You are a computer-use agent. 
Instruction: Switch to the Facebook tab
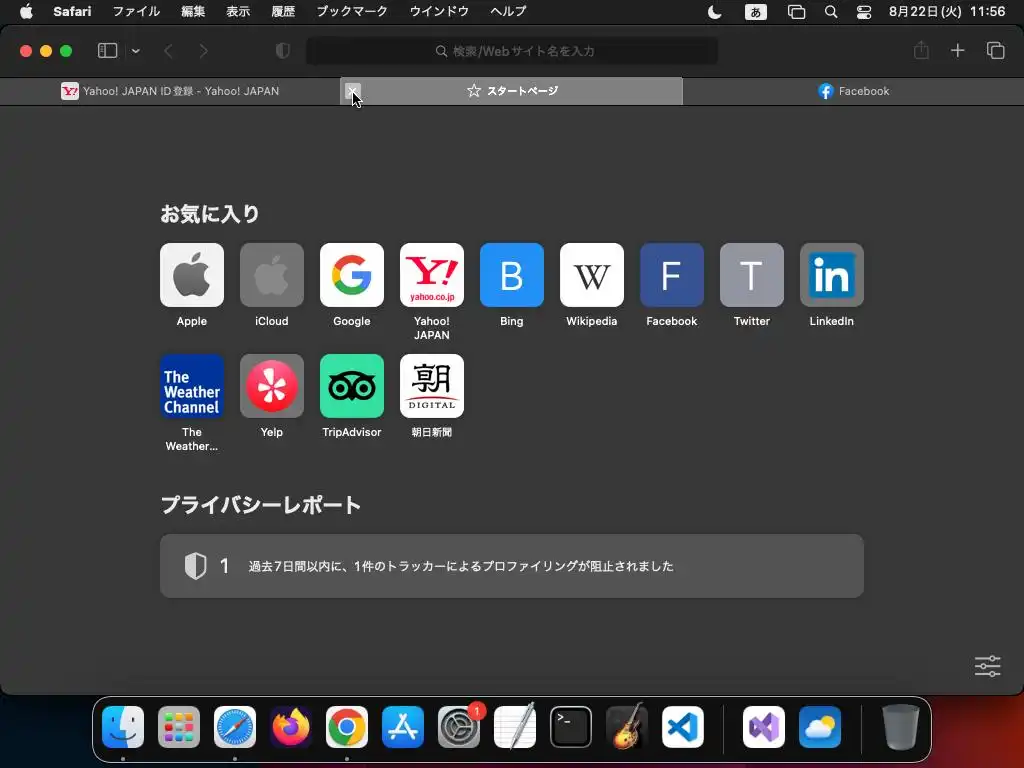click(853, 91)
